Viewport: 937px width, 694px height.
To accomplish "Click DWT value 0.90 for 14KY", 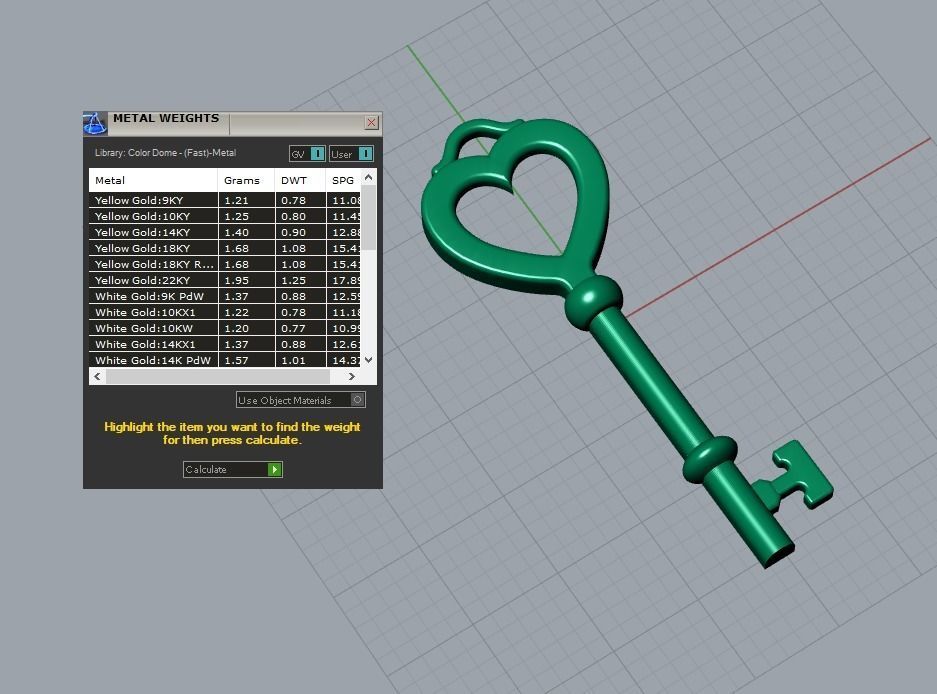I will (x=293, y=233).
